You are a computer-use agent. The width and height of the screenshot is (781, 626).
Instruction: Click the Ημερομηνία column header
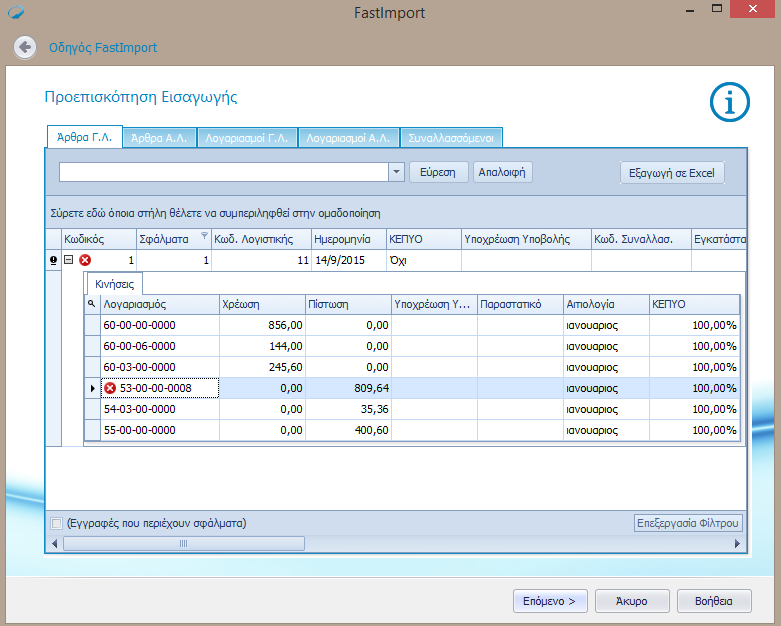[349, 239]
